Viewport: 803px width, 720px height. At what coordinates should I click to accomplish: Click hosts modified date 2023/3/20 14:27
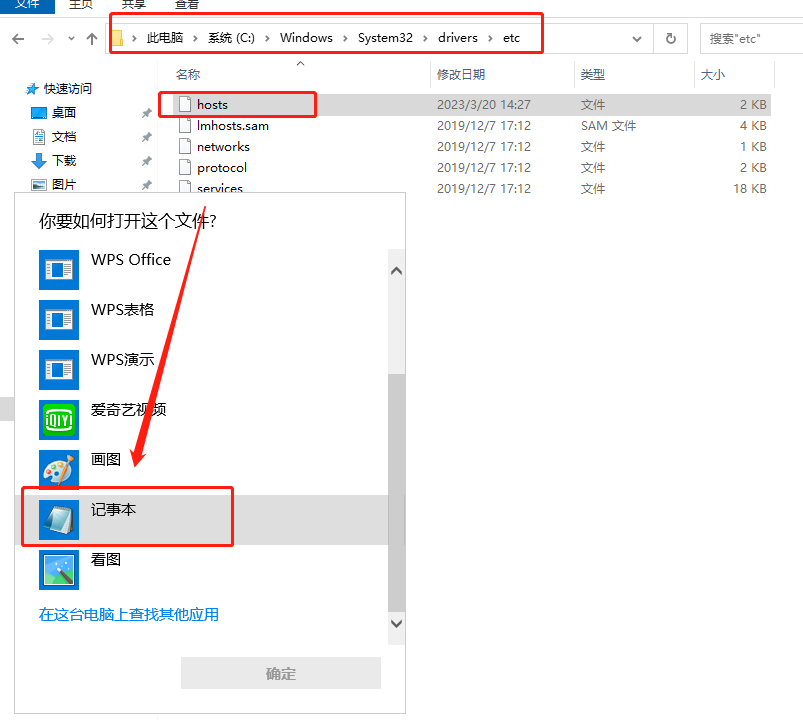tap(483, 104)
